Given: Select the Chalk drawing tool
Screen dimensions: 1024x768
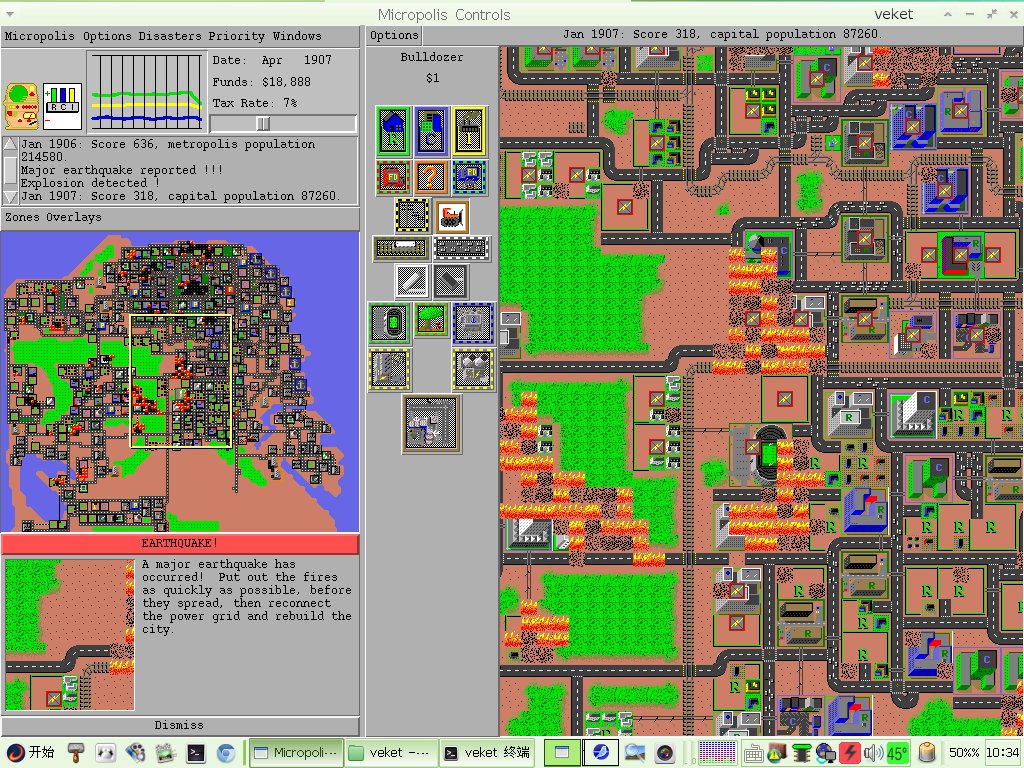Looking at the screenshot, I should coord(412,281).
